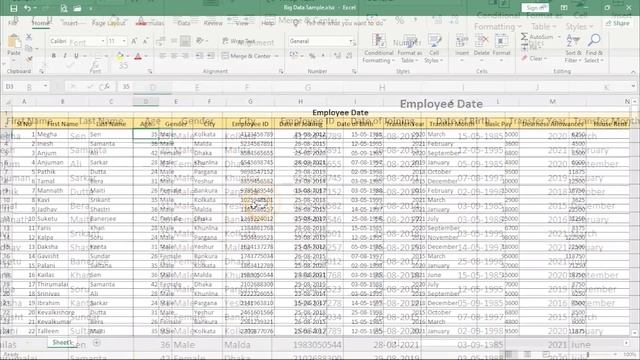Click the Tell me what you want search box
This screenshot has height=360, width=640.
click(x=344, y=23)
